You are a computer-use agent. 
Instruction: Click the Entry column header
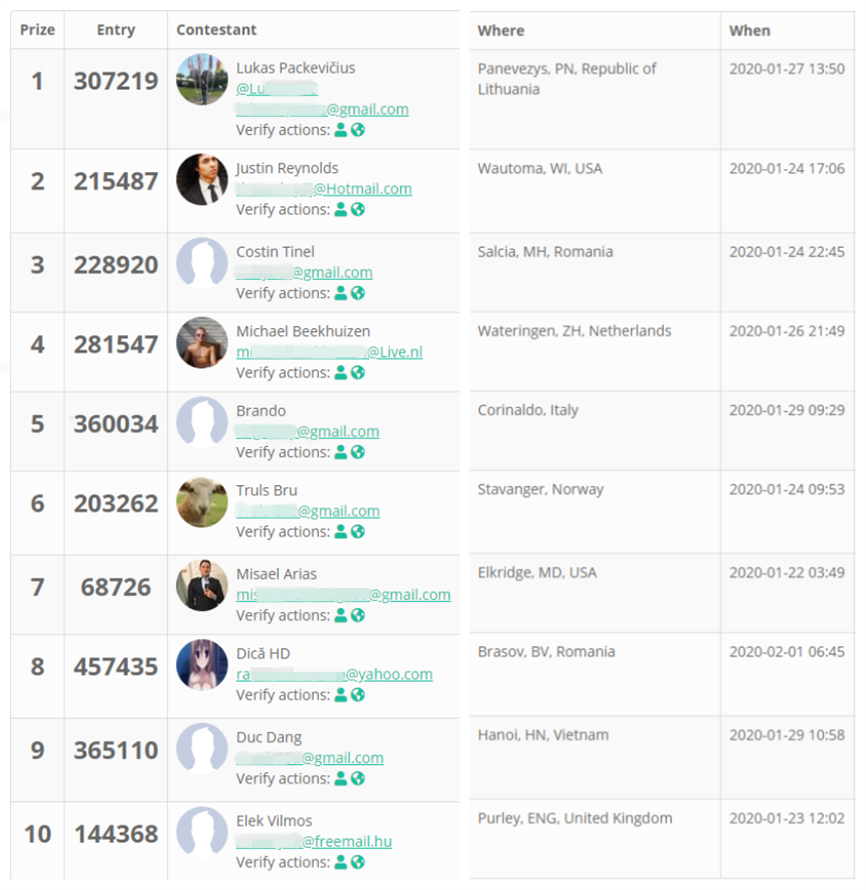point(116,30)
